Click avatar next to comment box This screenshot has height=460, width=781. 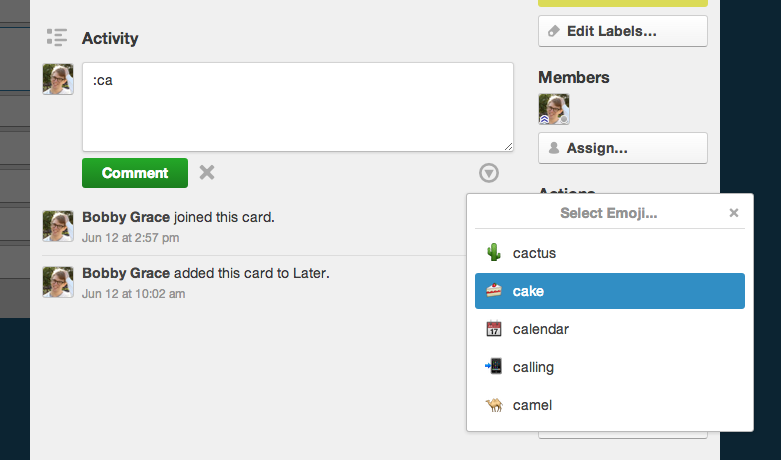pyautogui.click(x=58, y=79)
